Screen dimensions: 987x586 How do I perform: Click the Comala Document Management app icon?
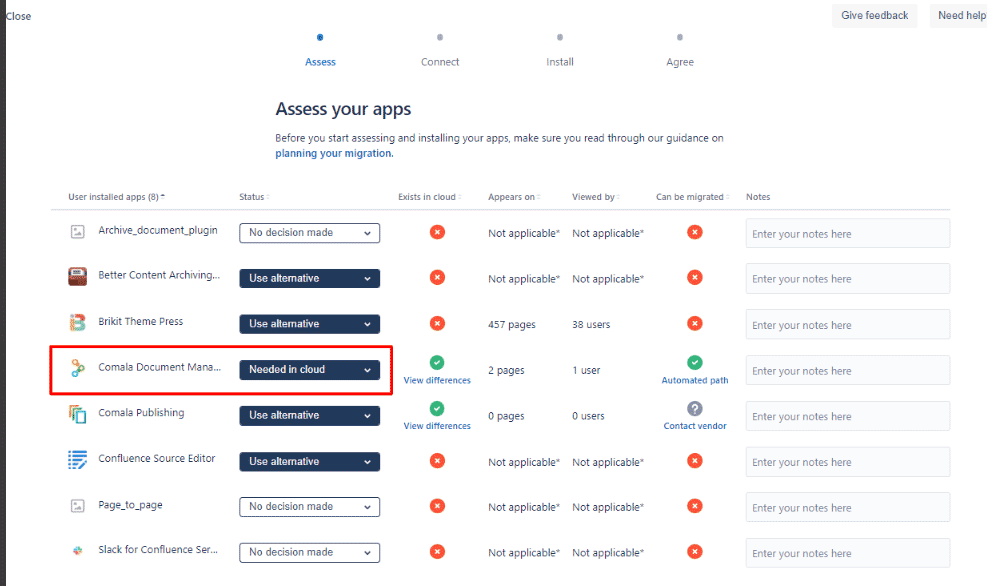pos(77,368)
